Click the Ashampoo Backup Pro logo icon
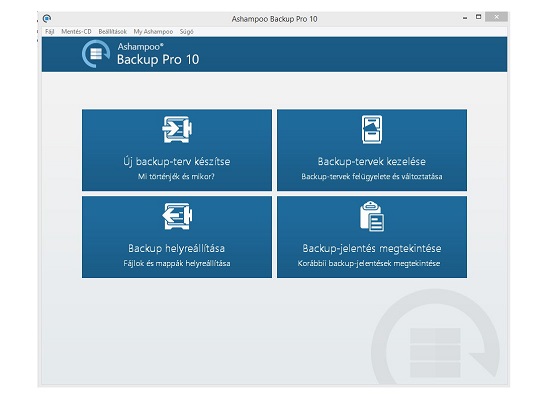 (x=96, y=54)
